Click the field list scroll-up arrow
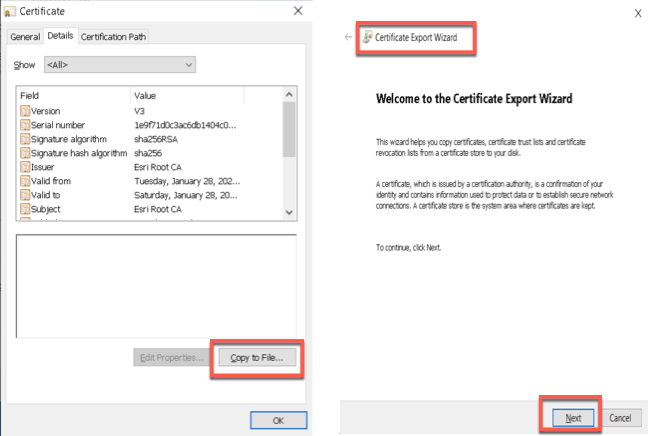Viewport: 648px width, 436px height. pyautogui.click(x=289, y=95)
